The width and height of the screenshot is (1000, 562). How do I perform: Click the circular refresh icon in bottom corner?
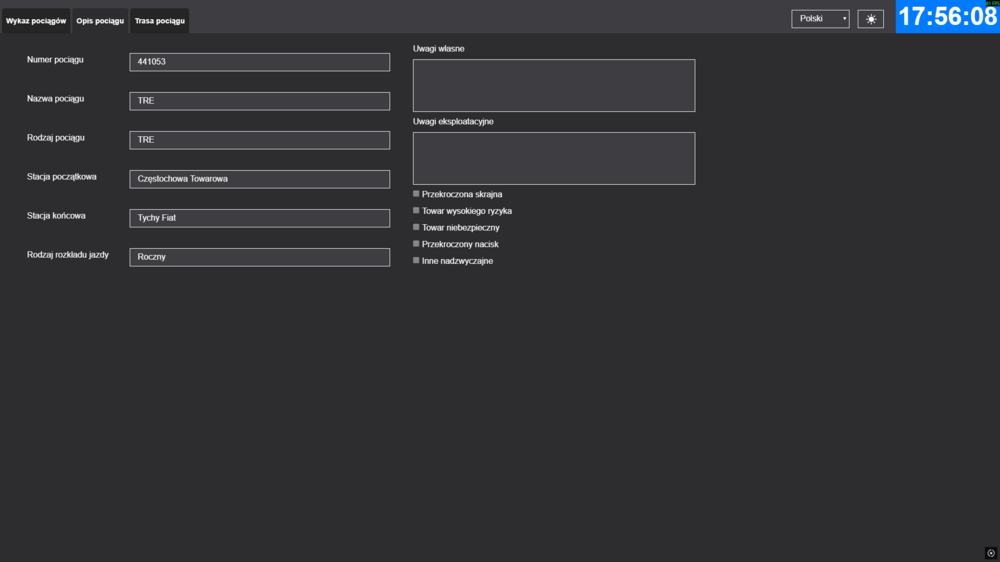pos(990,553)
